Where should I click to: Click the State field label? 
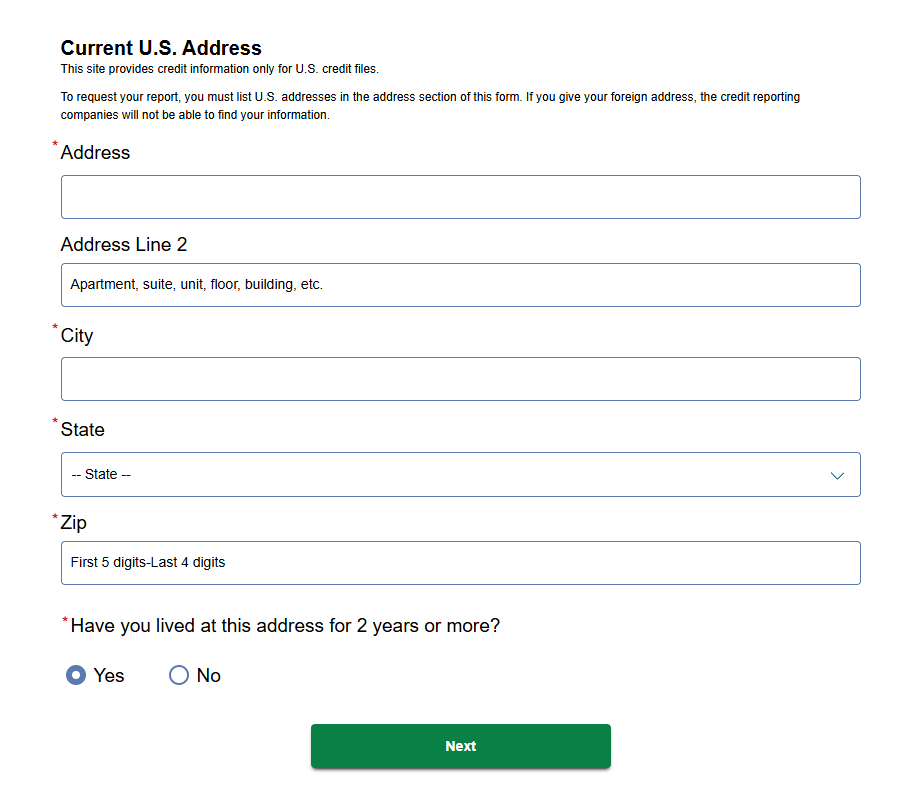pos(82,430)
